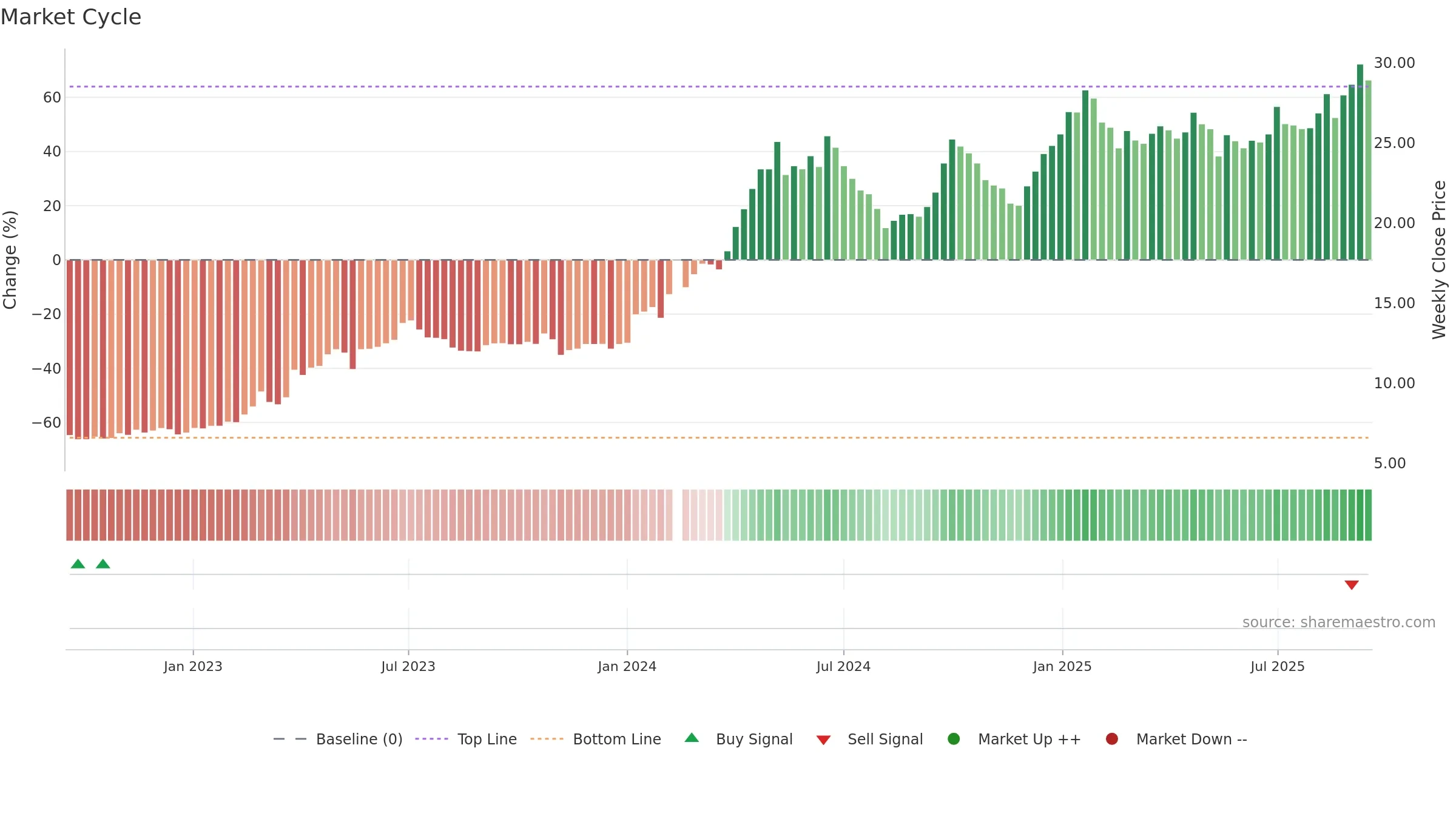Toggle the Sell Signal legend entry
Image resolution: width=1456 pixels, height=819 pixels.
(869, 739)
